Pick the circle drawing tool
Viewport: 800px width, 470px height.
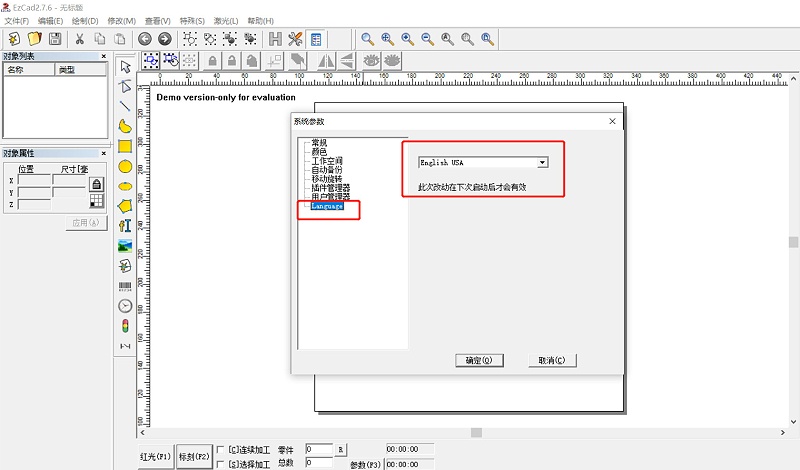[x=125, y=166]
